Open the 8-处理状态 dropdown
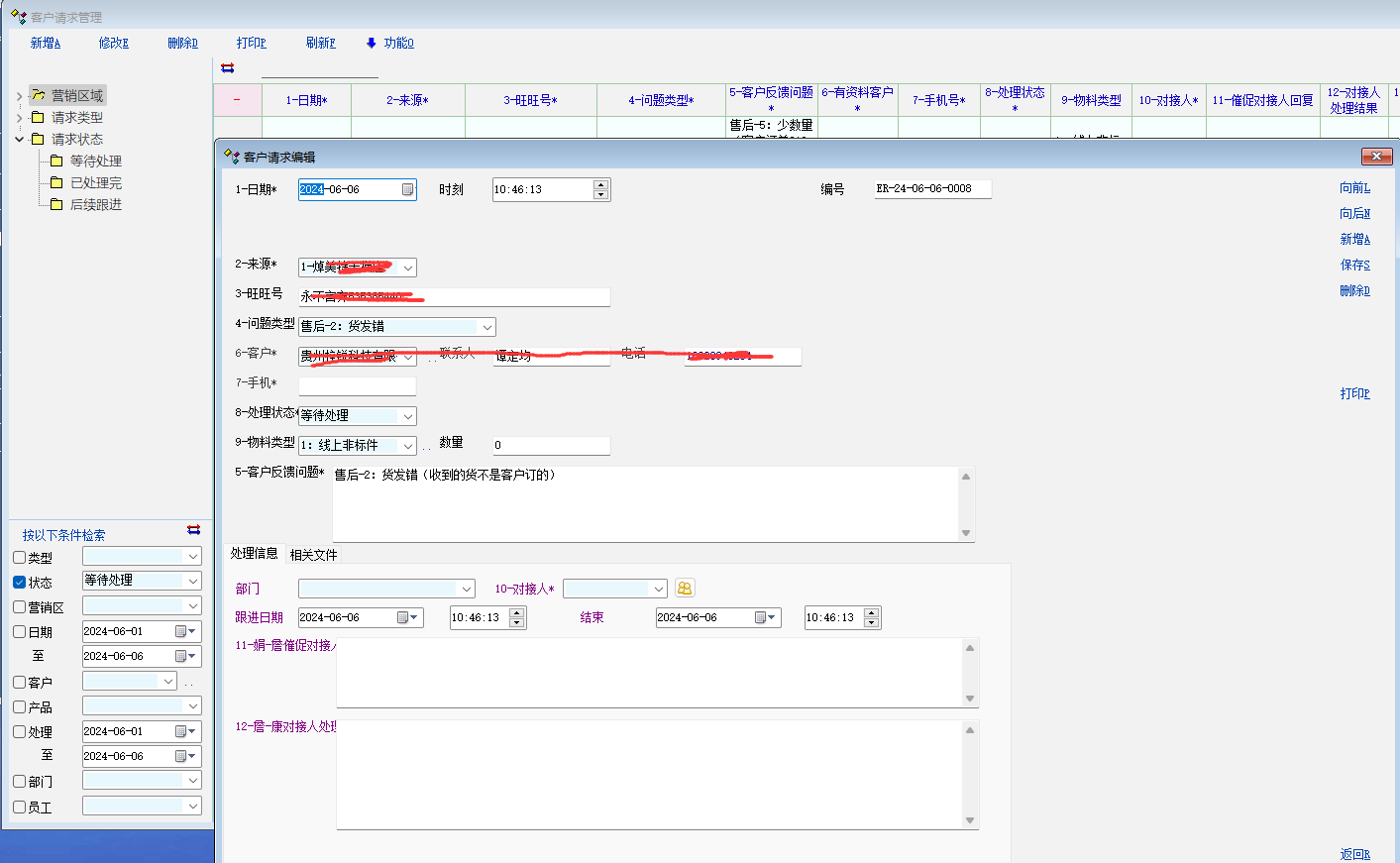The width and height of the screenshot is (1400, 863). [407, 416]
